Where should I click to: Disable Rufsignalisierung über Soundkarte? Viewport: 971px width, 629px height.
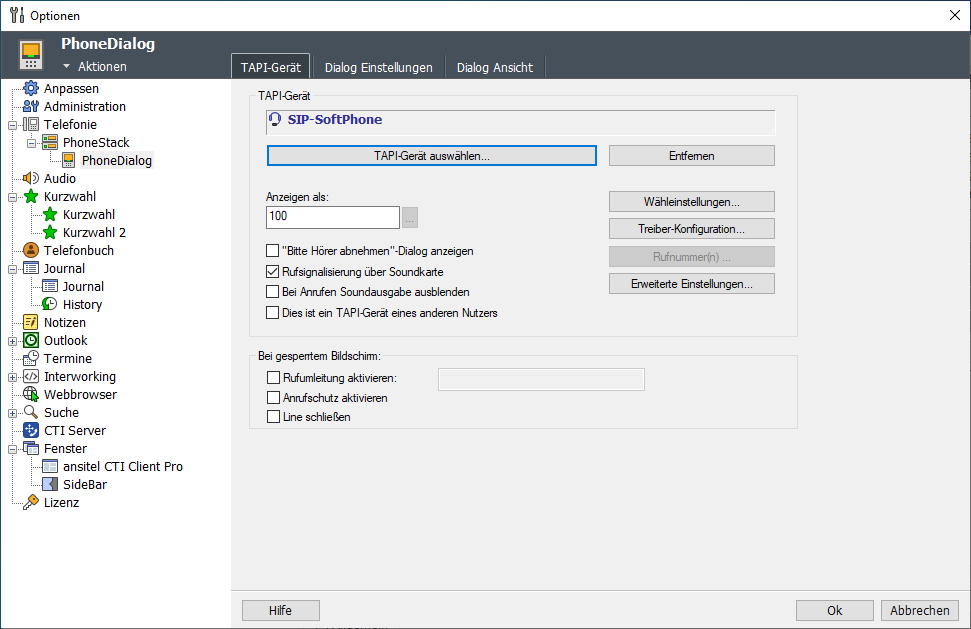coord(271,270)
